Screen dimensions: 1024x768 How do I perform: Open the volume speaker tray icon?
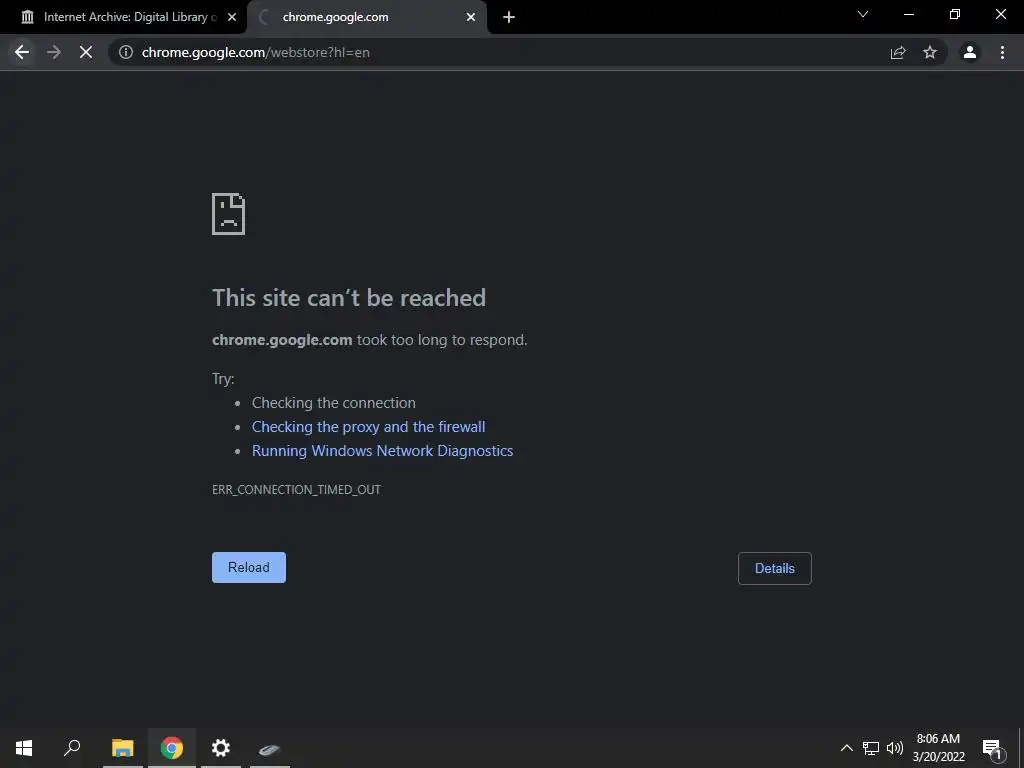click(895, 748)
